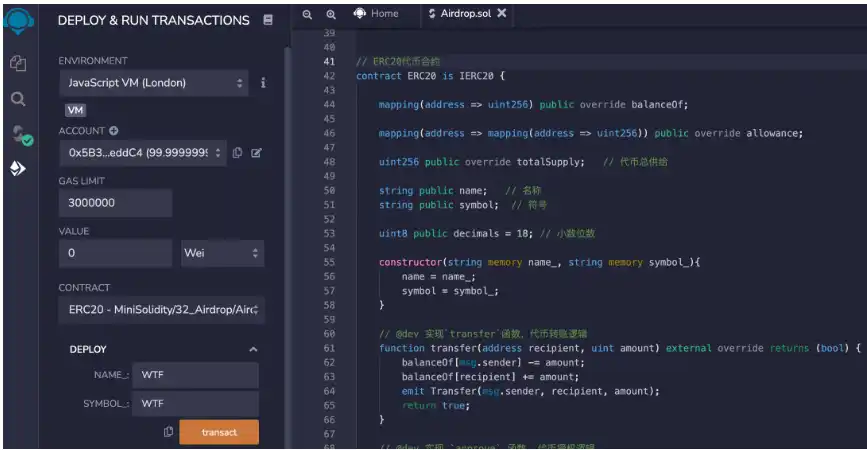Viewport: 867px width, 450px height.
Task: Click line number 42 in gutter
Action: coord(330,76)
